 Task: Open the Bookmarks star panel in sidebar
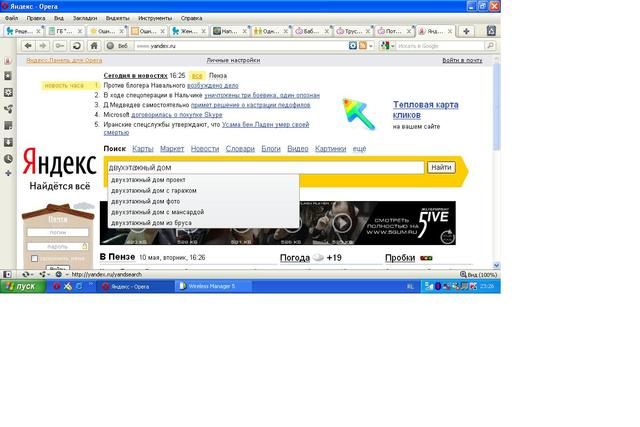(x=8, y=76)
